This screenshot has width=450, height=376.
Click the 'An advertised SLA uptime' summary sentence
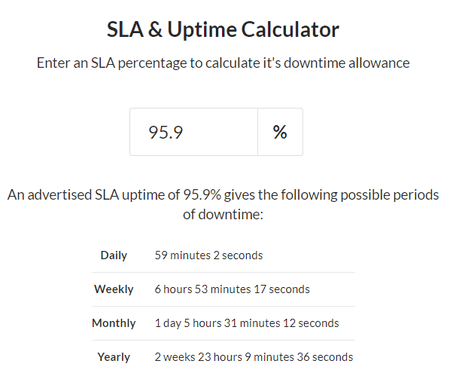pos(223,204)
